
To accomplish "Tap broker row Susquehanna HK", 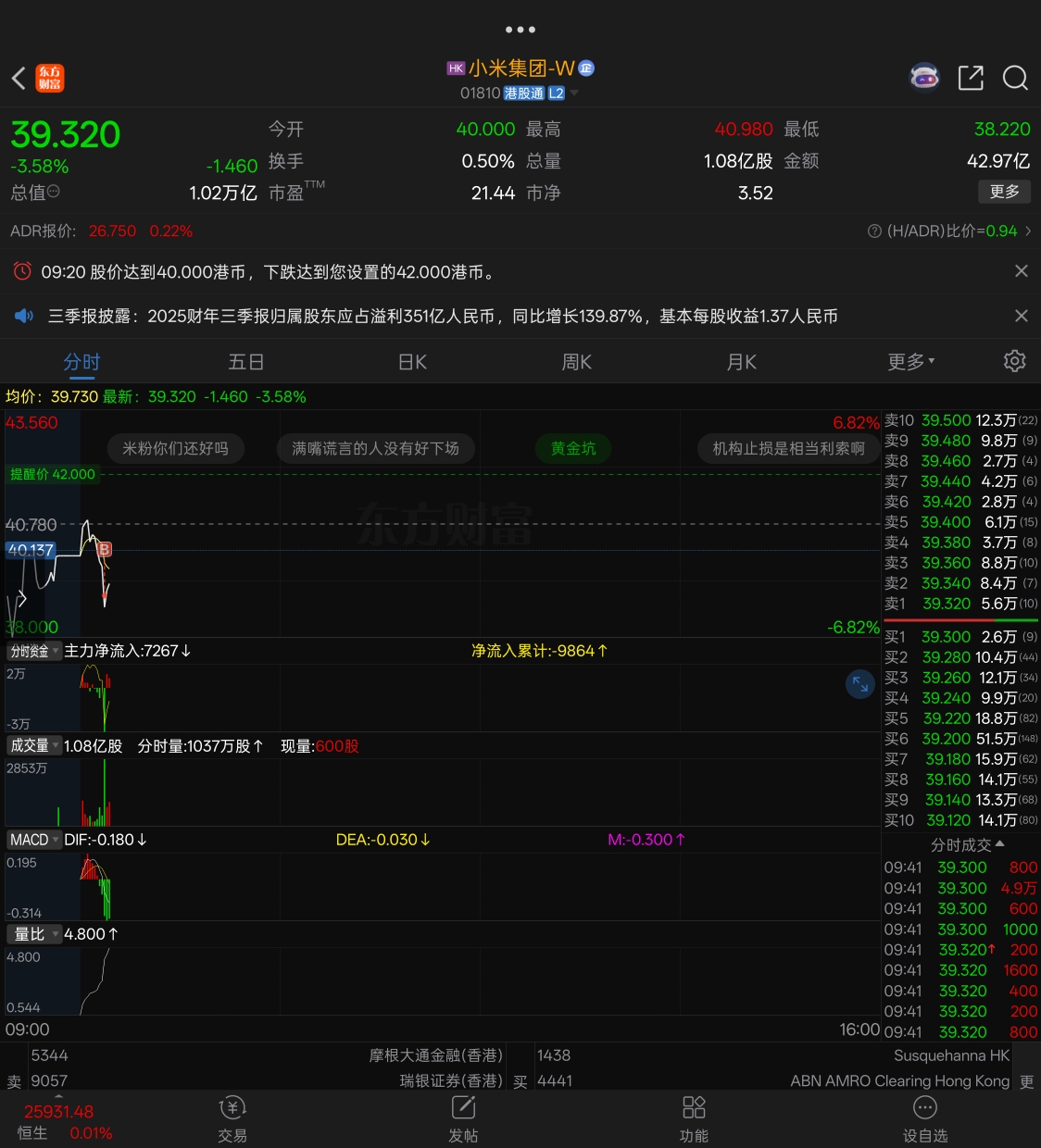I will (x=773, y=1055).
